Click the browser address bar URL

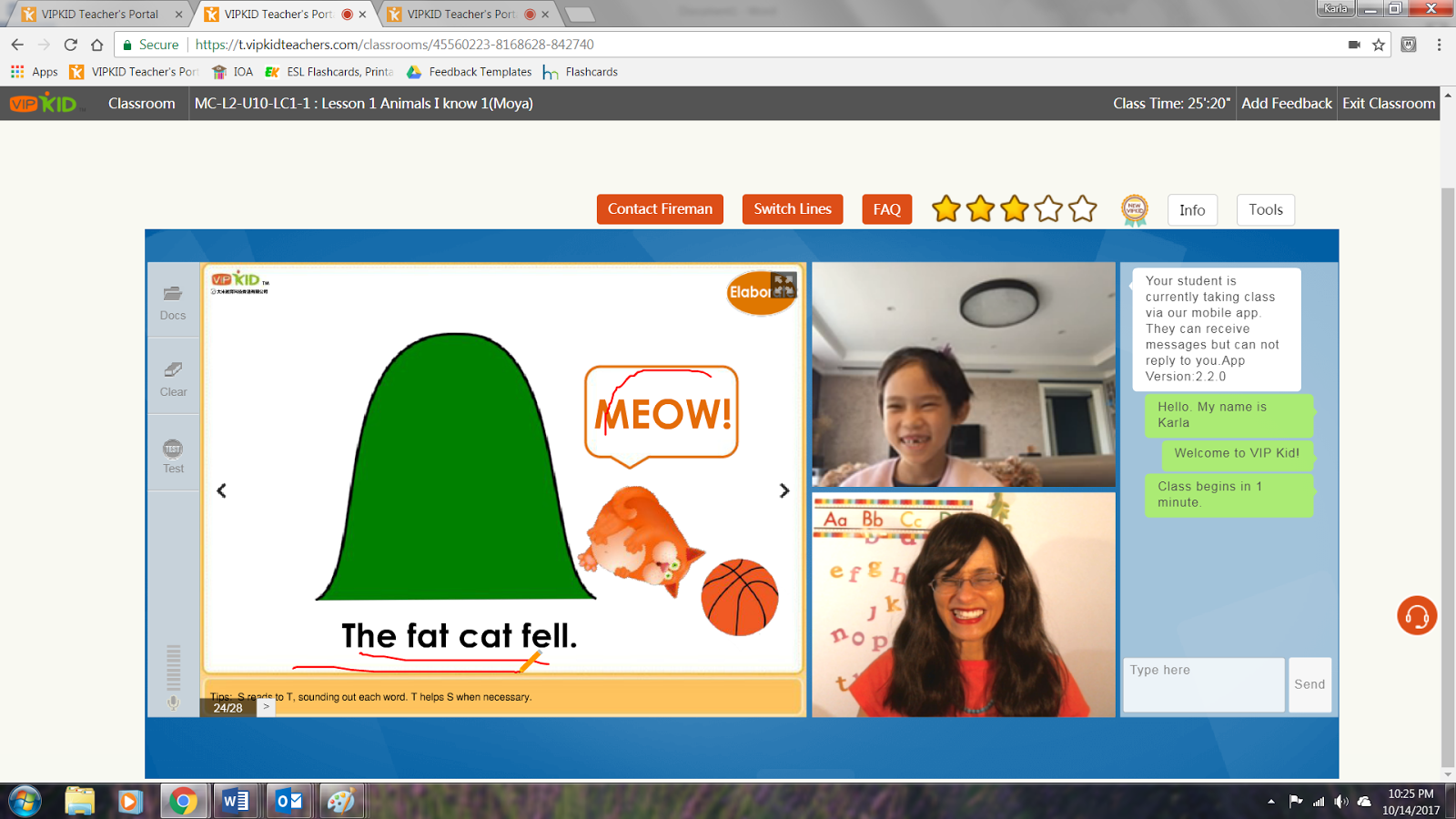click(394, 45)
